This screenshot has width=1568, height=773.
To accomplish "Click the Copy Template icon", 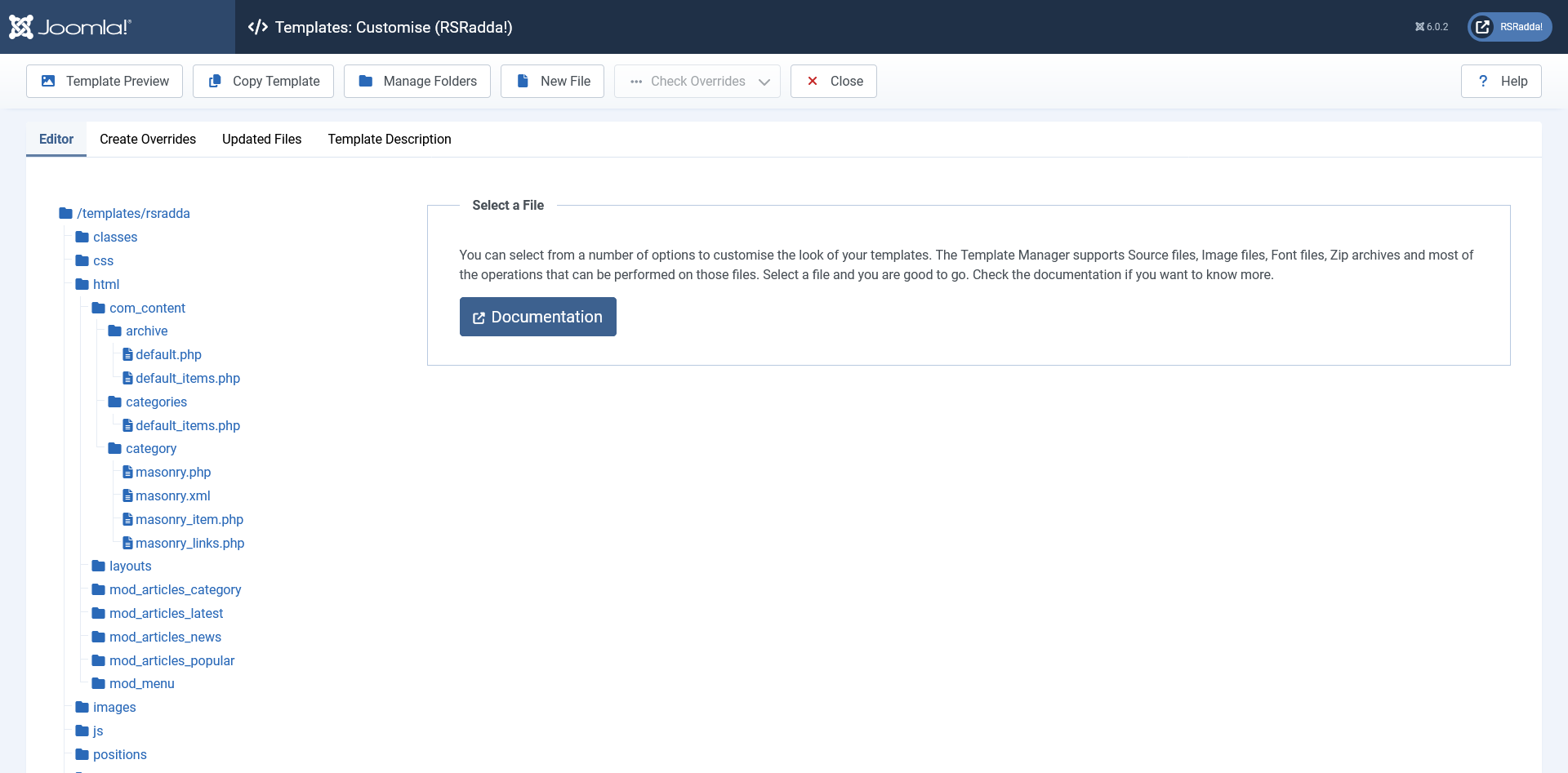I will click(x=215, y=81).
